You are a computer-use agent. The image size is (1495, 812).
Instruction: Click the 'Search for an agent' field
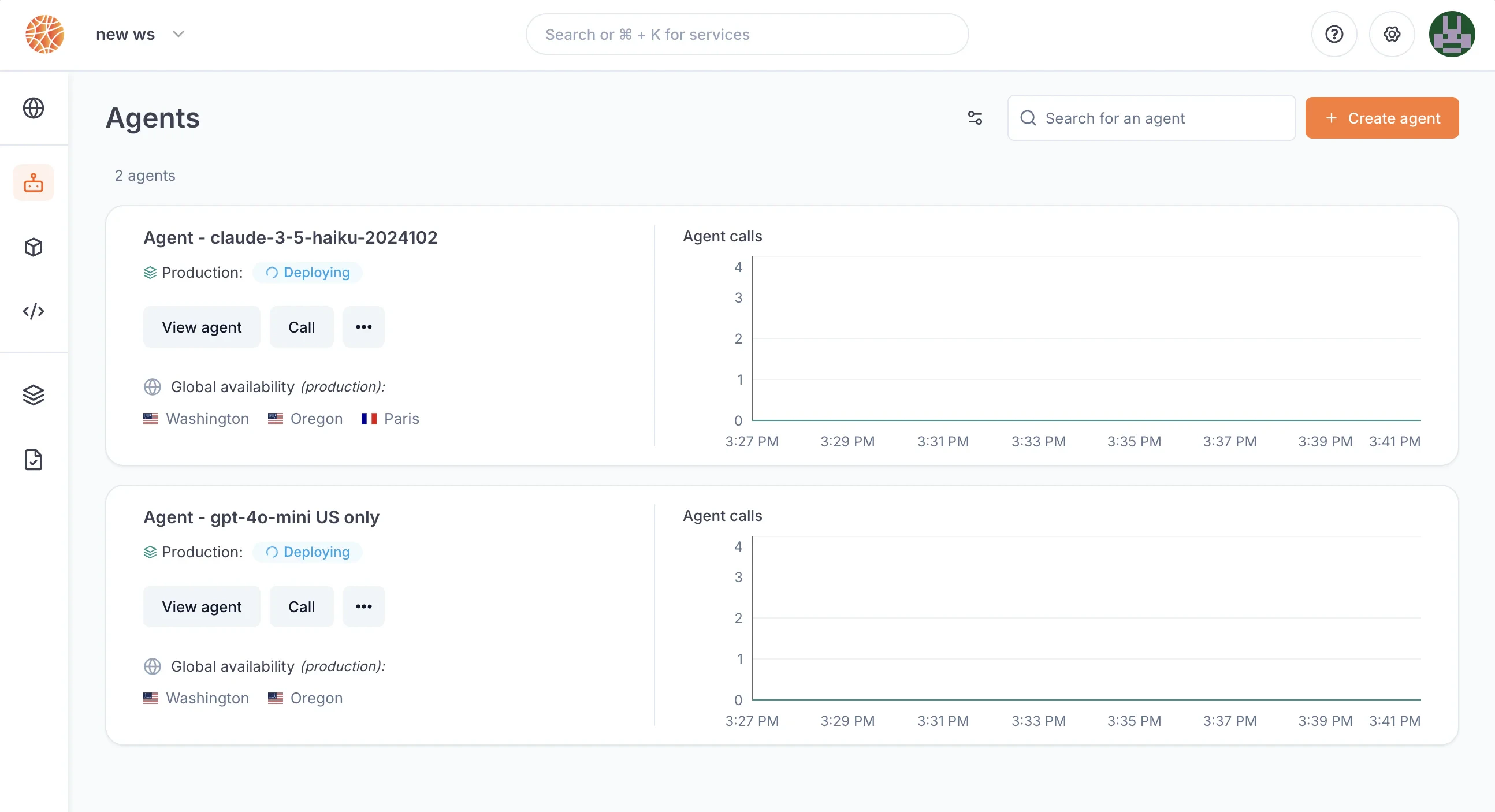(x=1151, y=118)
